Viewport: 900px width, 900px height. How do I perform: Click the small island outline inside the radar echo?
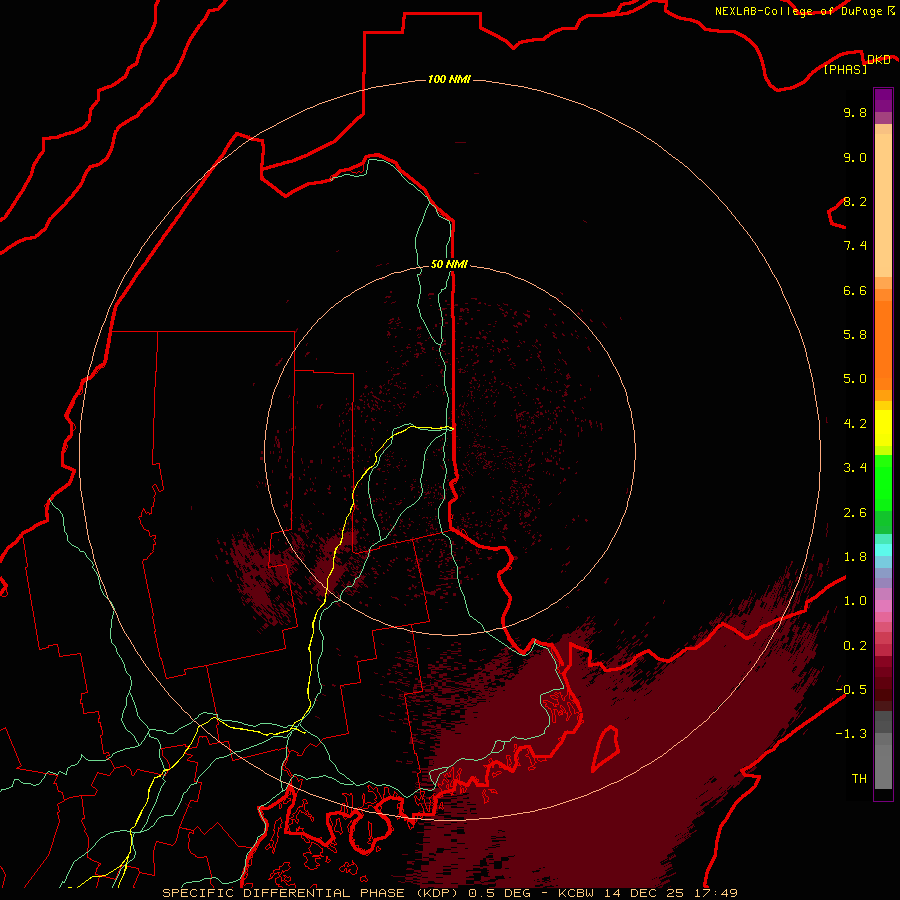point(606,748)
